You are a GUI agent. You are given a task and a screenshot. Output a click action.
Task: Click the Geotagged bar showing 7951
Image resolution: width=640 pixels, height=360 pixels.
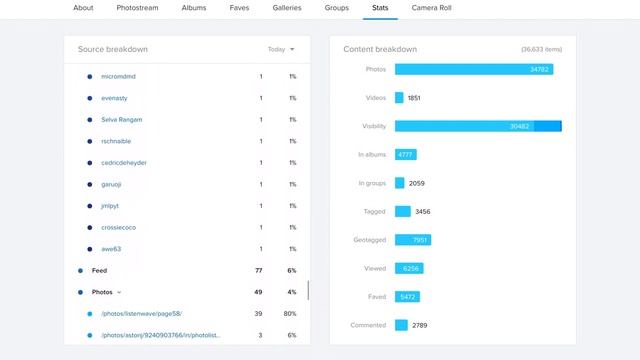[413, 240]
